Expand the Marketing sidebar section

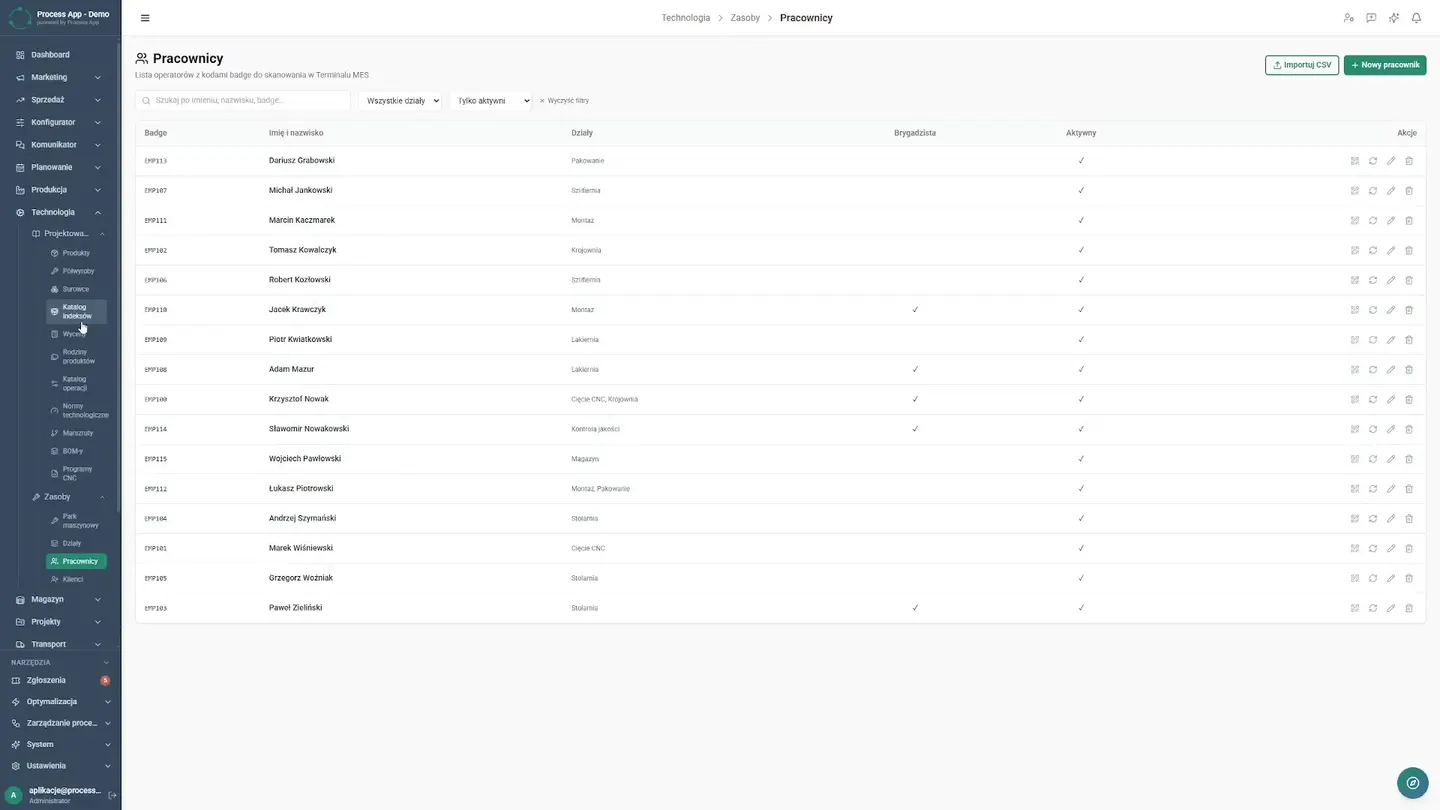click(x=60, y=77)
